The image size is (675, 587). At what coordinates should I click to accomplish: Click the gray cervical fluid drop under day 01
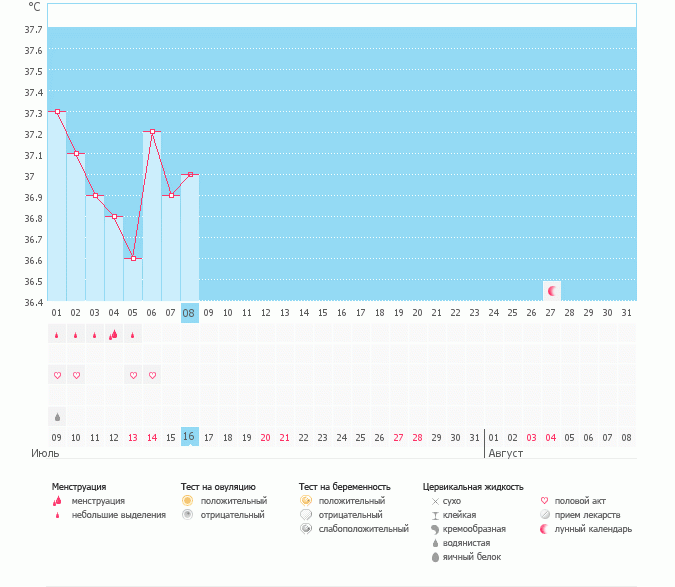(57, 415)
